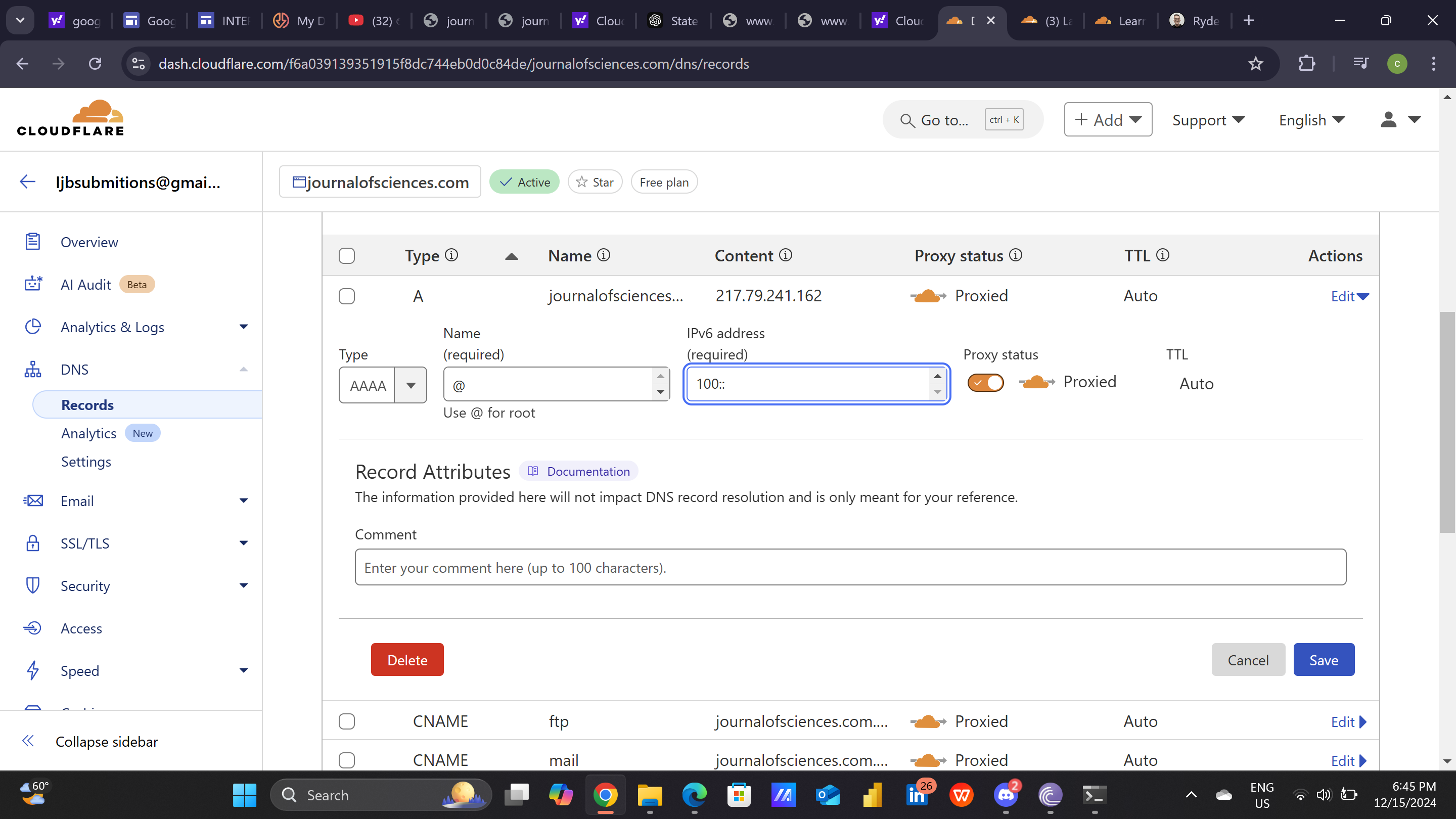
Task: Open user profile account icon
Action: click(1389, 119)
